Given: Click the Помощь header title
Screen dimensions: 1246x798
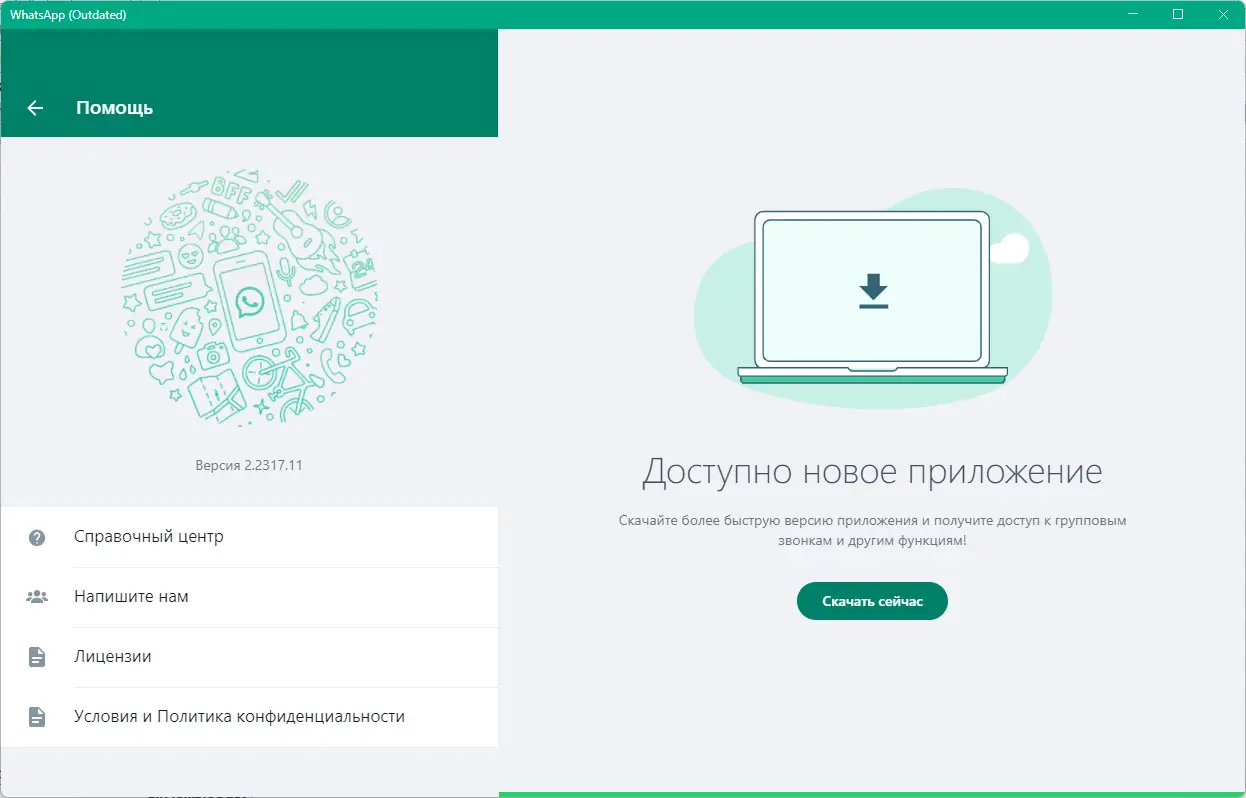Looking at the screenshot, I should (x=114, y=108).
